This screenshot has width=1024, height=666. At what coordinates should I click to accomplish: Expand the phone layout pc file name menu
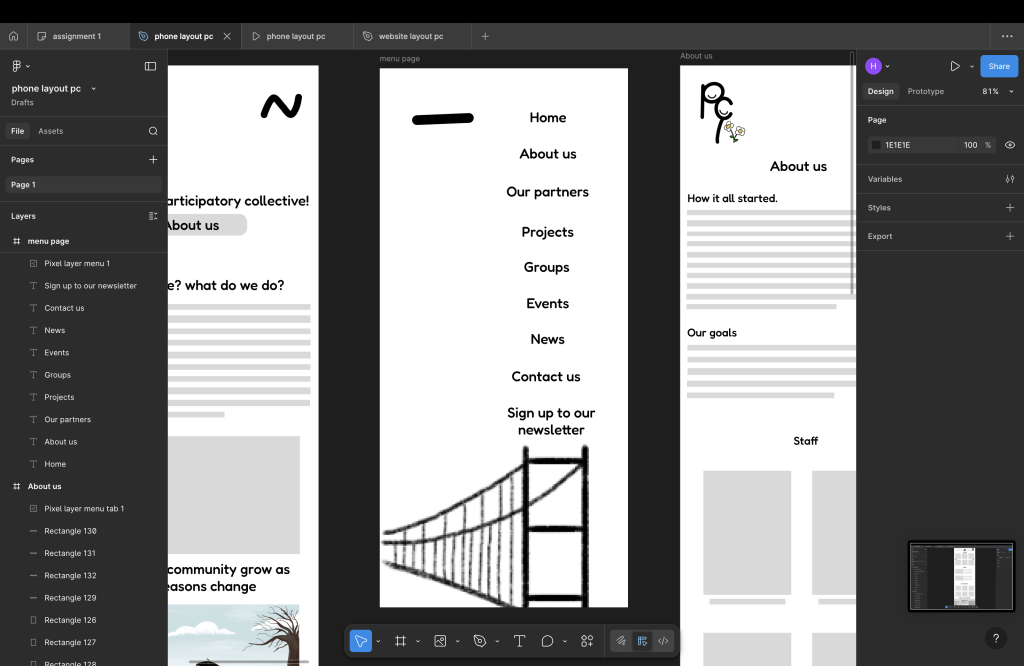coord(93,89)
